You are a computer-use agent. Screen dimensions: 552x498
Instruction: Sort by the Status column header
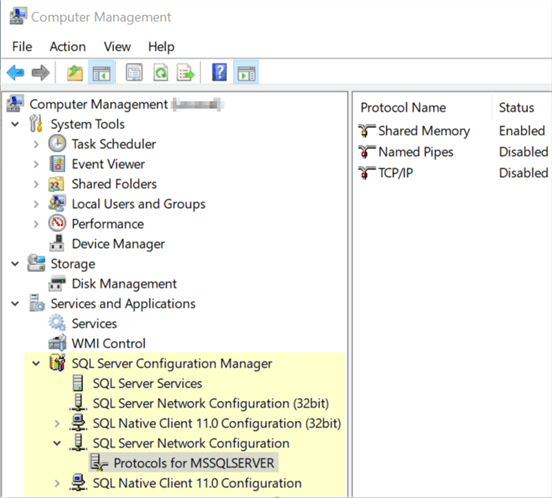[x=516, y=107]
